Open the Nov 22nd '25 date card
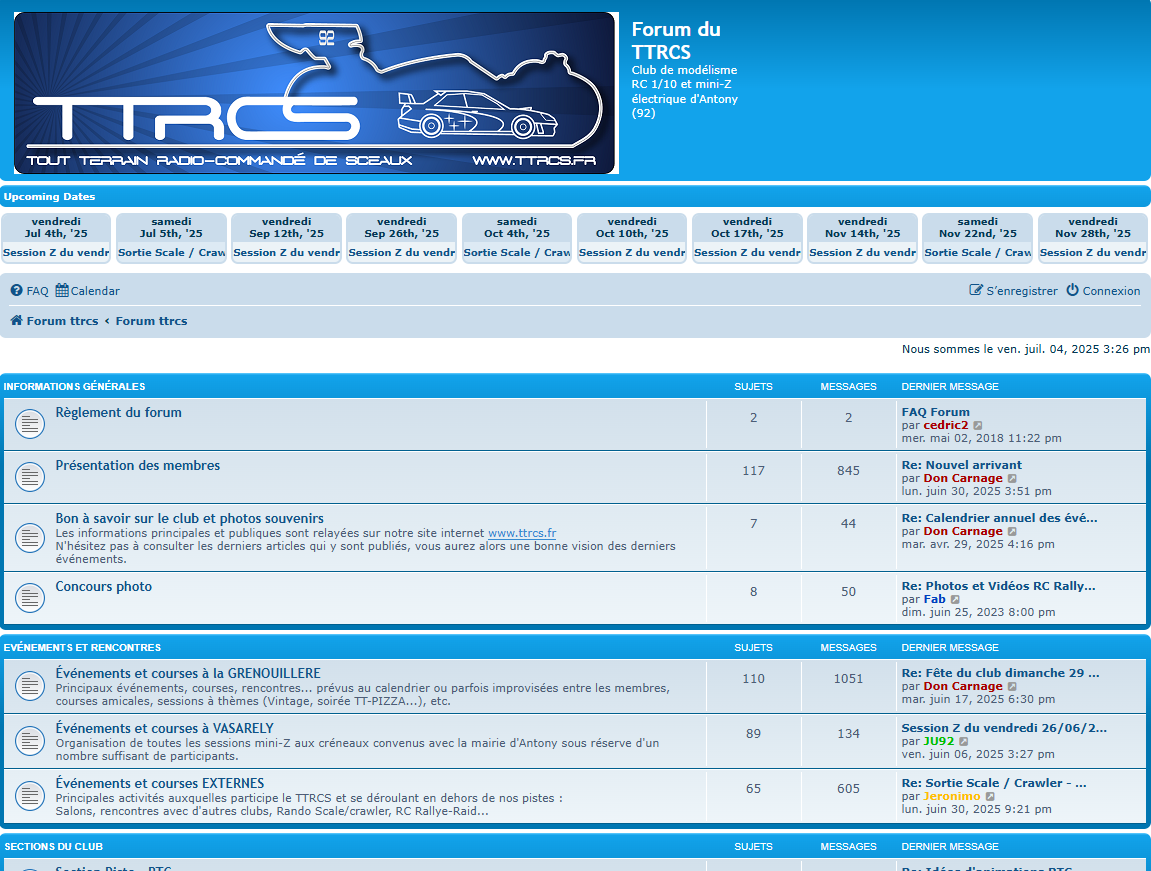 978,238
